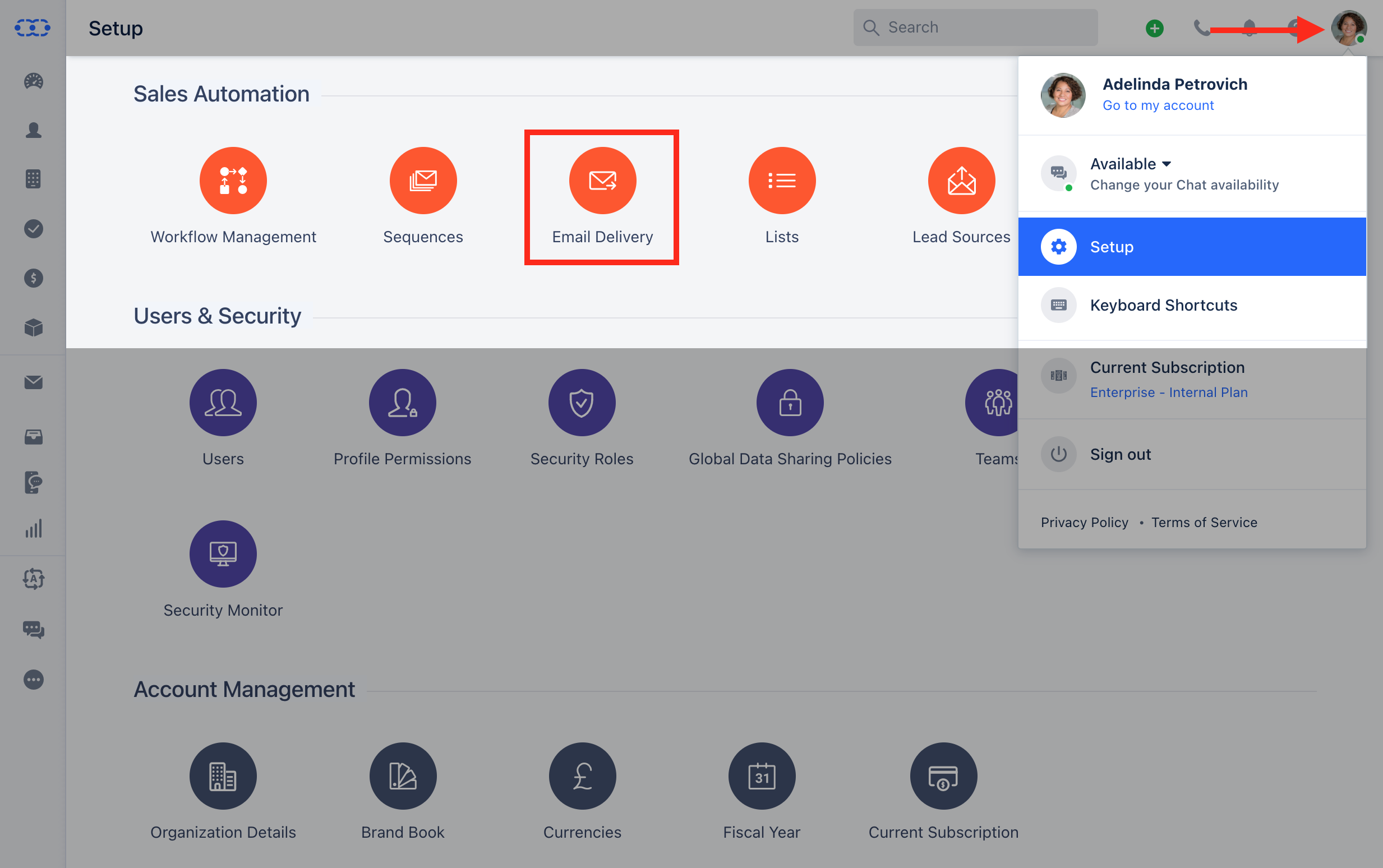
Task: Open the more options ellipsis icon in sidebar
Action: 33,680
